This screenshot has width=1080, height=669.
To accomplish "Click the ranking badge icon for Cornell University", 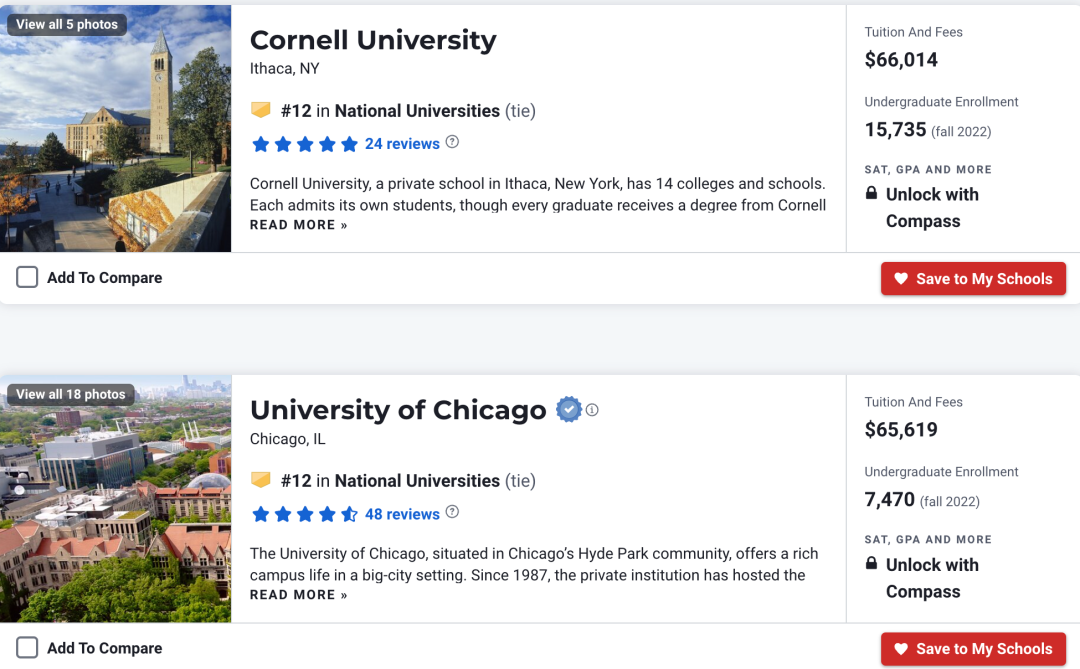I will (x=261, y=110).
